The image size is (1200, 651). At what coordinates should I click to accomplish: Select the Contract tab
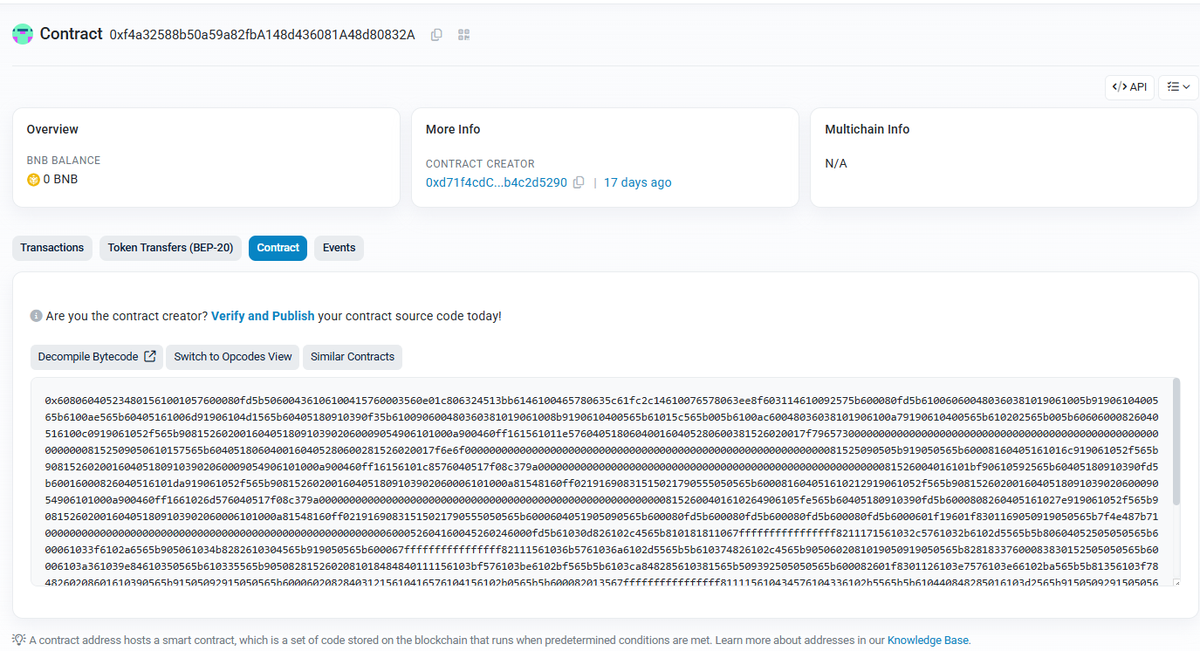pyautogui.click(x=278, y=248)
